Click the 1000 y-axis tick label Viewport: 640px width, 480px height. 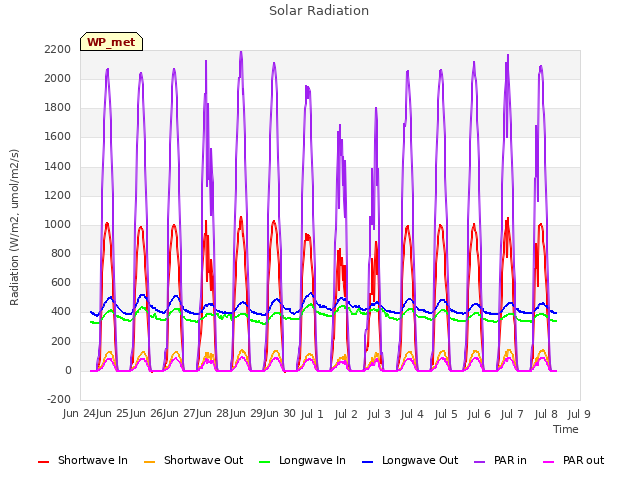pyautogui.click(x=58, y=224)
